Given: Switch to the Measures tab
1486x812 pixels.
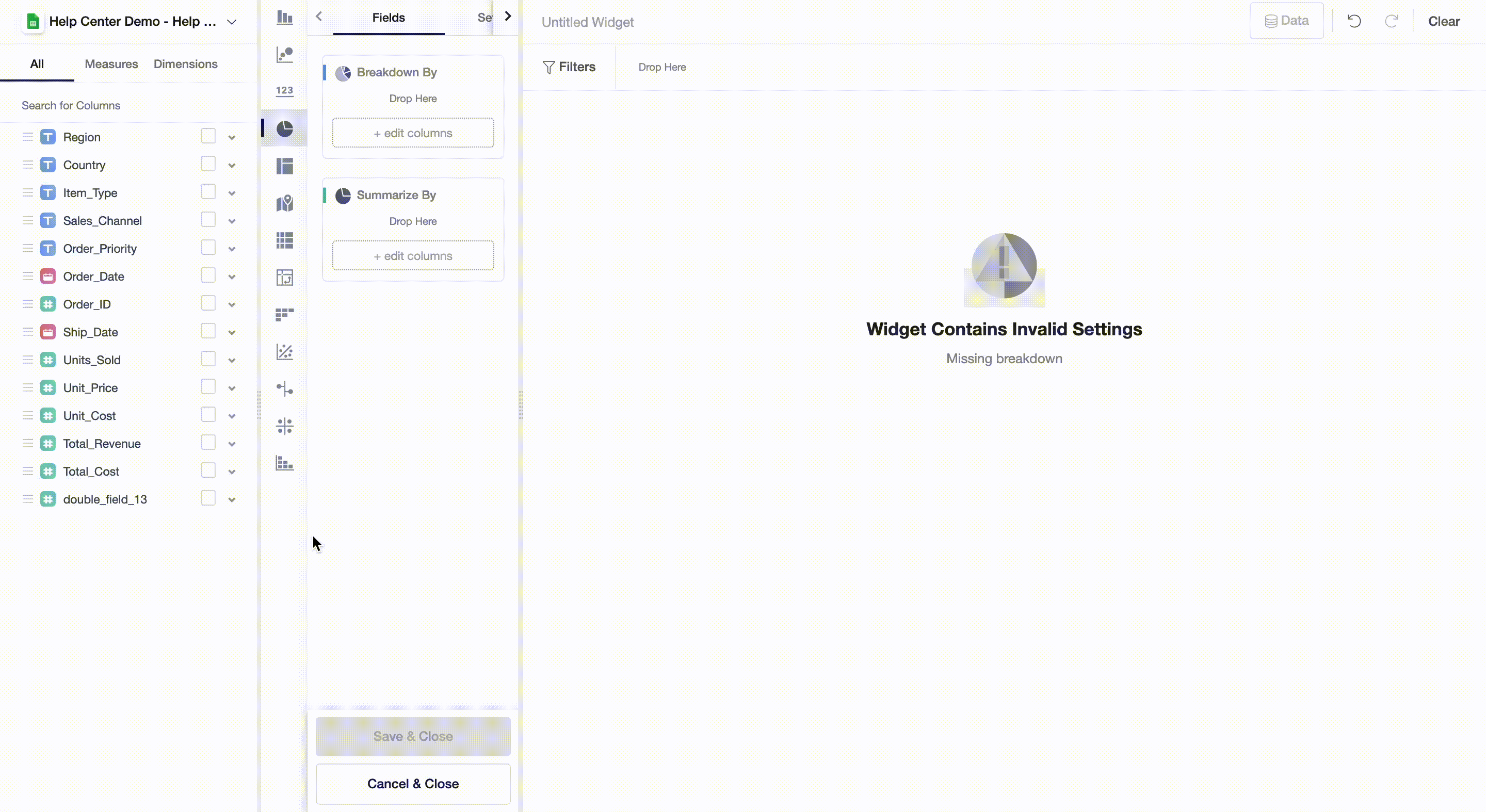Looking at the screenshot, I should pos(111,64).
